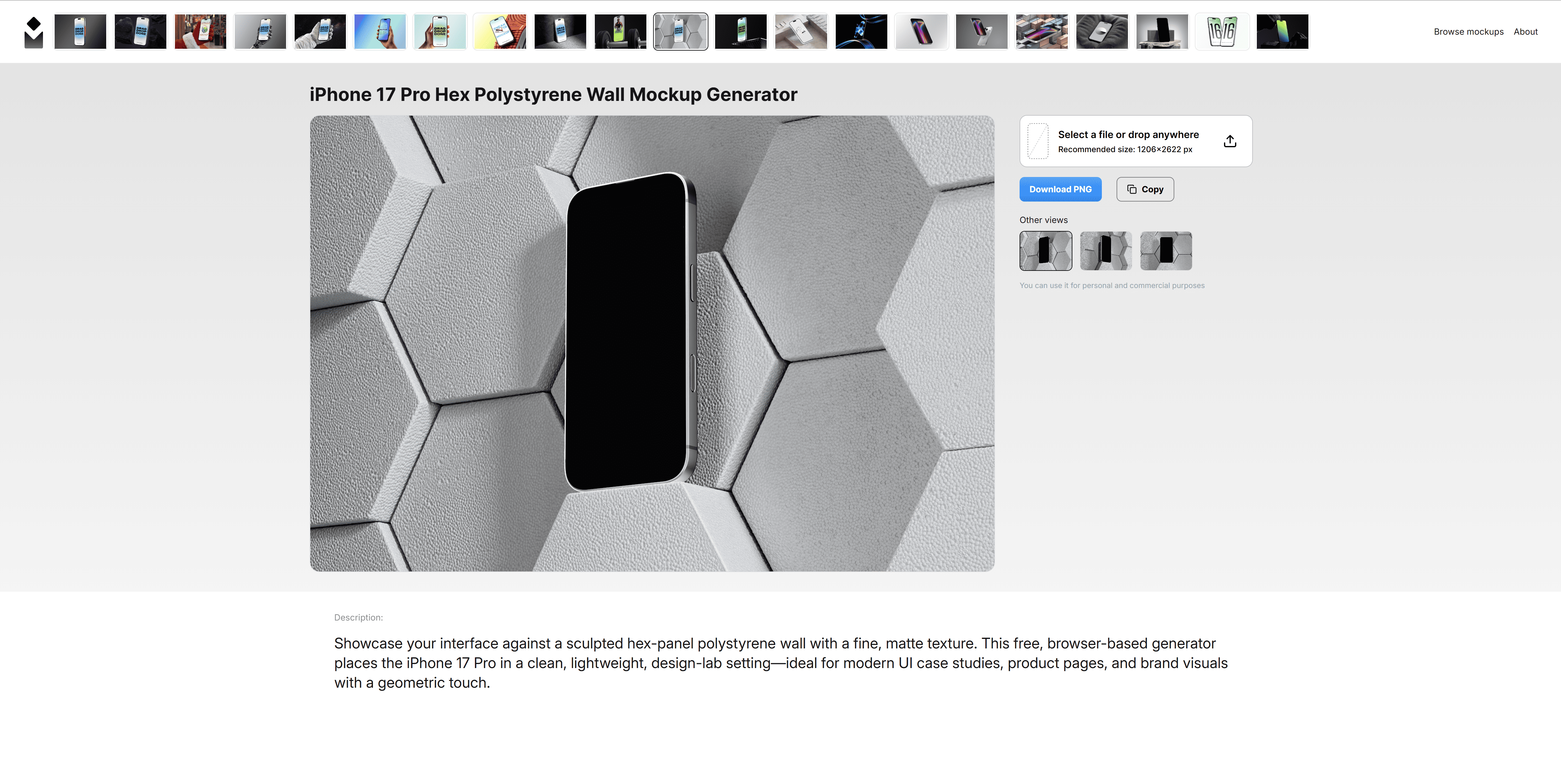The width and height of the screenshot is (1561, 784).
Task: Open Browse mockups link
Action: coord(1468,32)
